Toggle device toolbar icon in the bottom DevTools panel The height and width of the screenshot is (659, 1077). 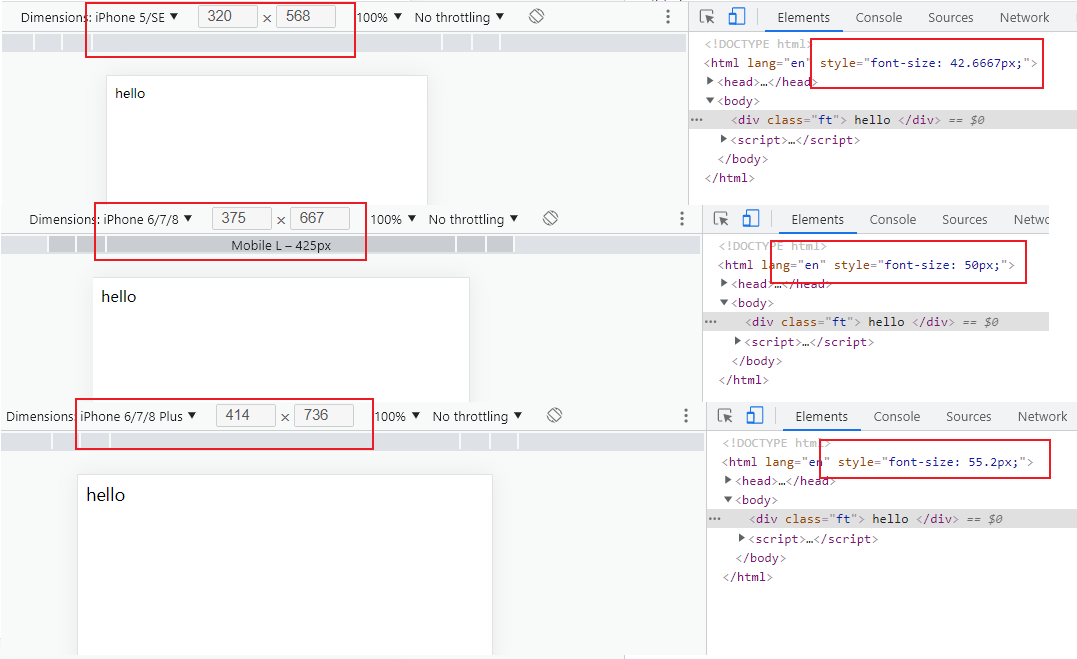pyautogui.click(x=755, y=415)
